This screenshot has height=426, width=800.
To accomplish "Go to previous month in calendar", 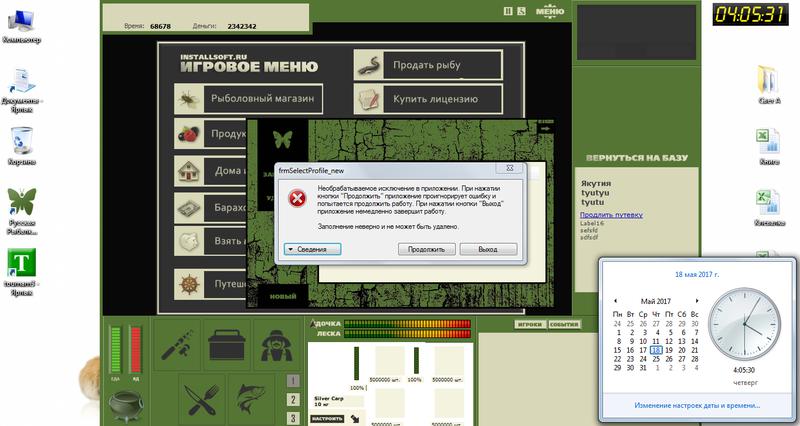I will pos(615,301).
